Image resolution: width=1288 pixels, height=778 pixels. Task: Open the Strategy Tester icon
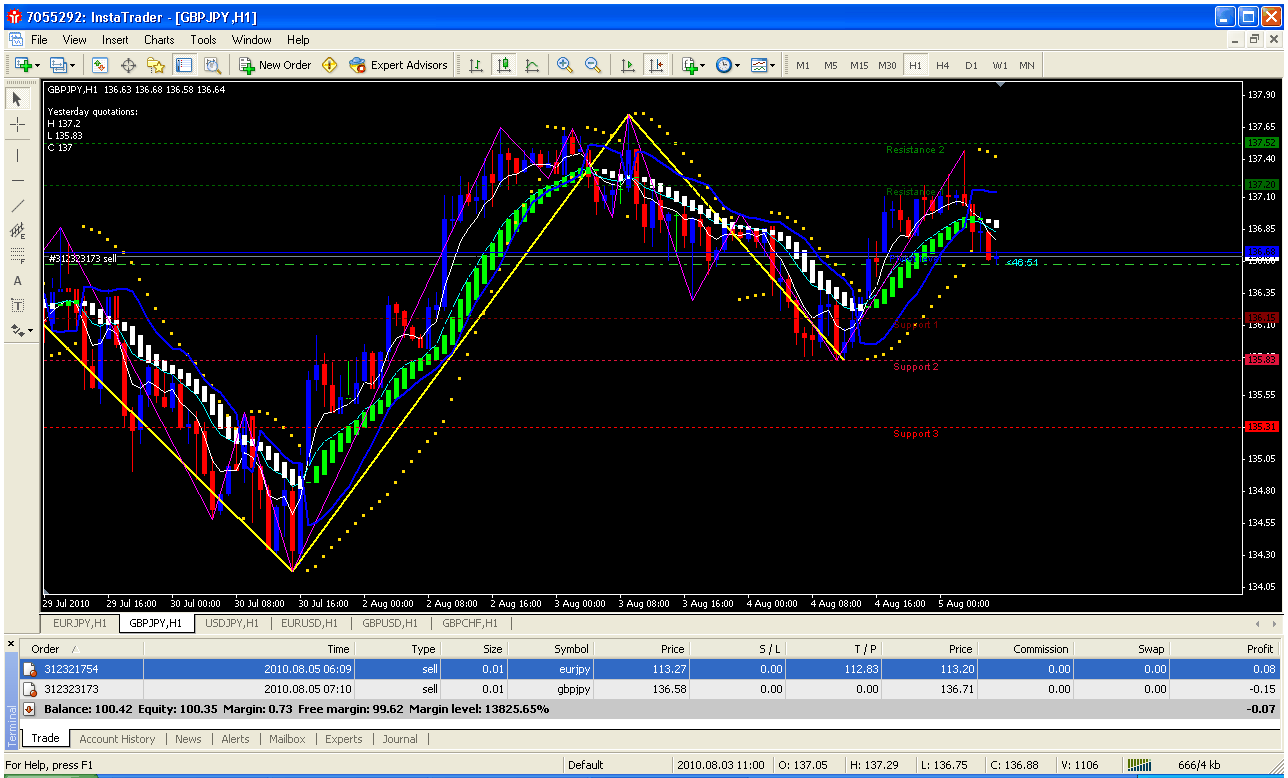(212, 65)
